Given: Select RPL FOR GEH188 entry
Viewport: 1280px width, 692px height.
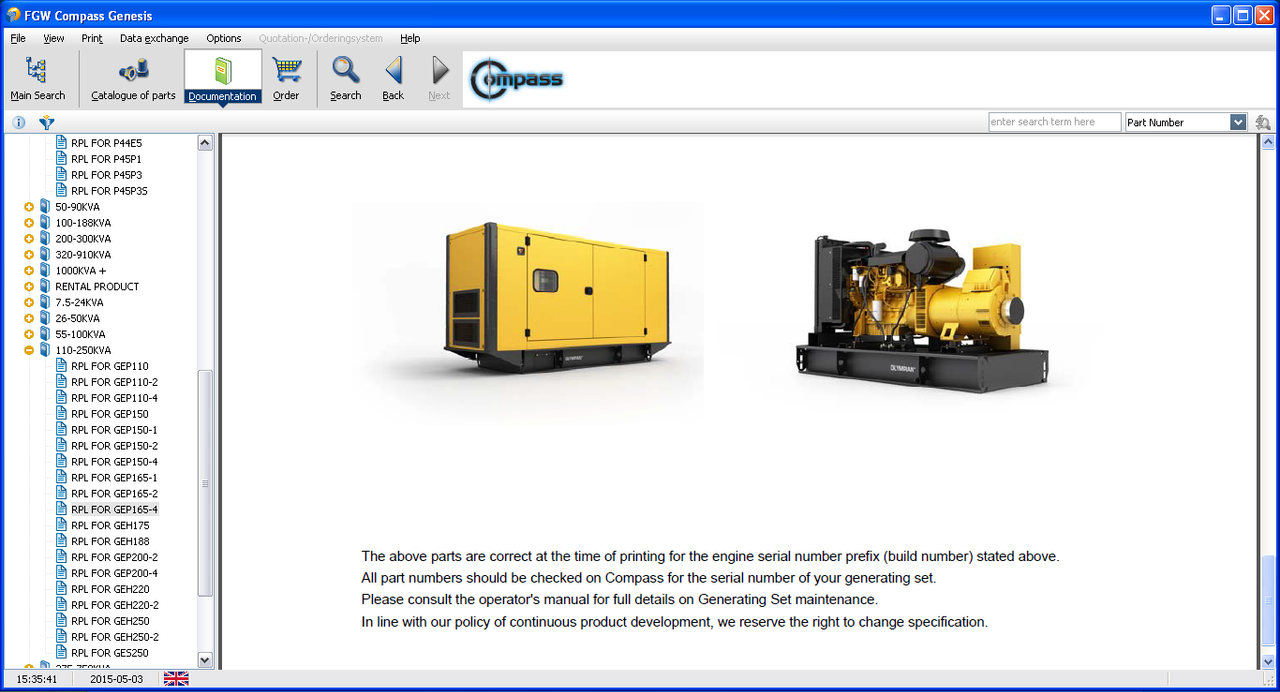Looking at the screenshot, I should coord(110,541).
